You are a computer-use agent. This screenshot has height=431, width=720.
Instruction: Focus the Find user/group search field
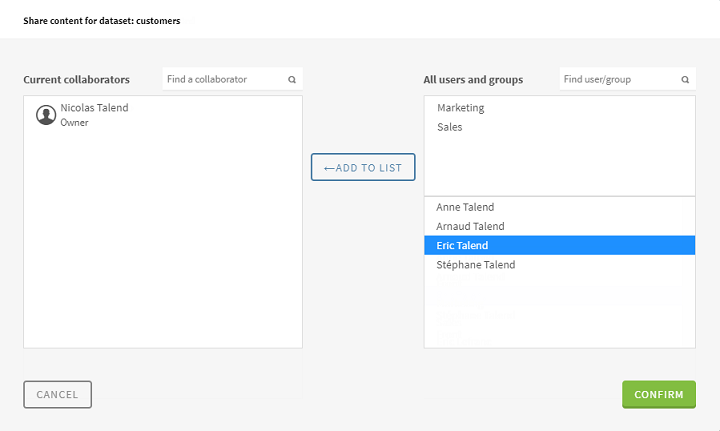tap(618, 79)
